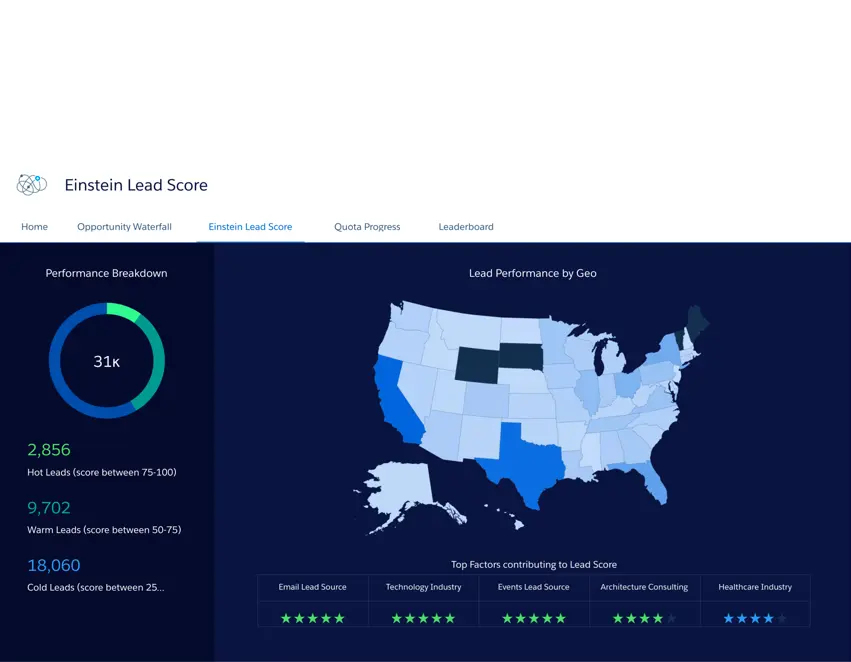This screenshot has width=851, height=662.
Task: Select the 18,060 cold leads value
Action: point(54,565)
